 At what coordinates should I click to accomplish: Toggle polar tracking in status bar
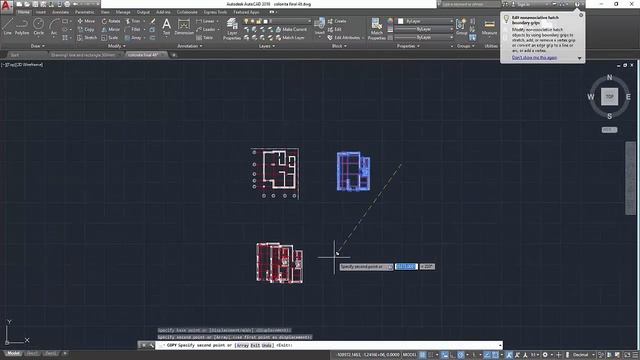coord(461,355)
